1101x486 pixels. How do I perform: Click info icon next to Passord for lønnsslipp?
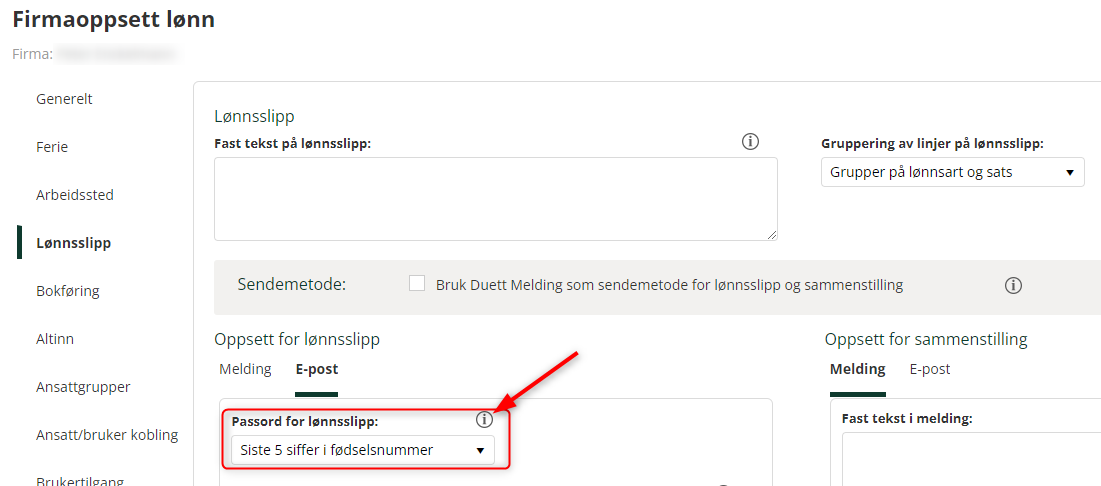pos(484,420)
